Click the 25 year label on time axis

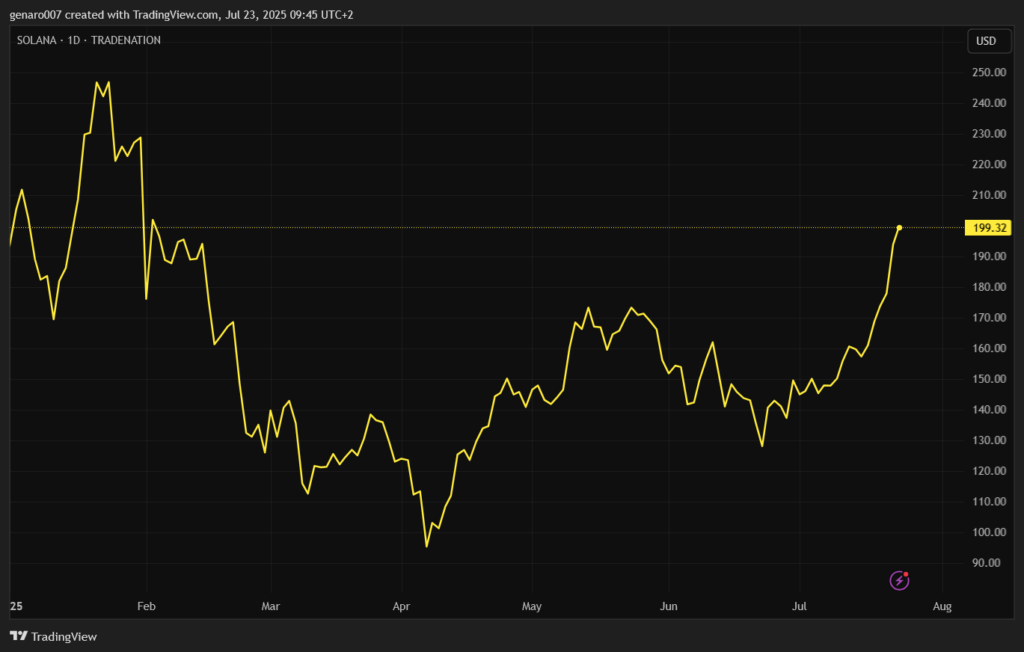(x=15, y=606)
